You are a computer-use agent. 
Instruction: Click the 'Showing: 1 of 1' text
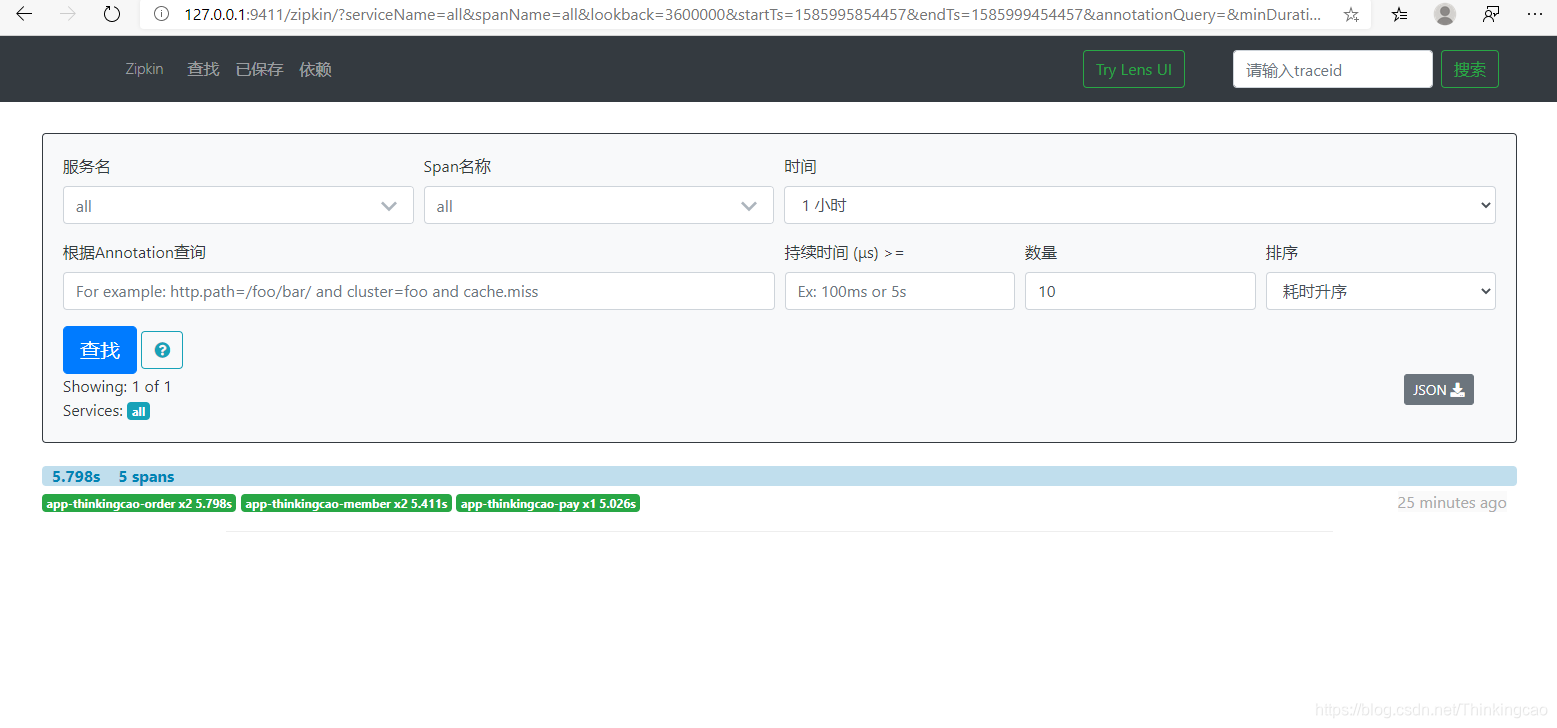pyautogui.click(x=117, y=386)
